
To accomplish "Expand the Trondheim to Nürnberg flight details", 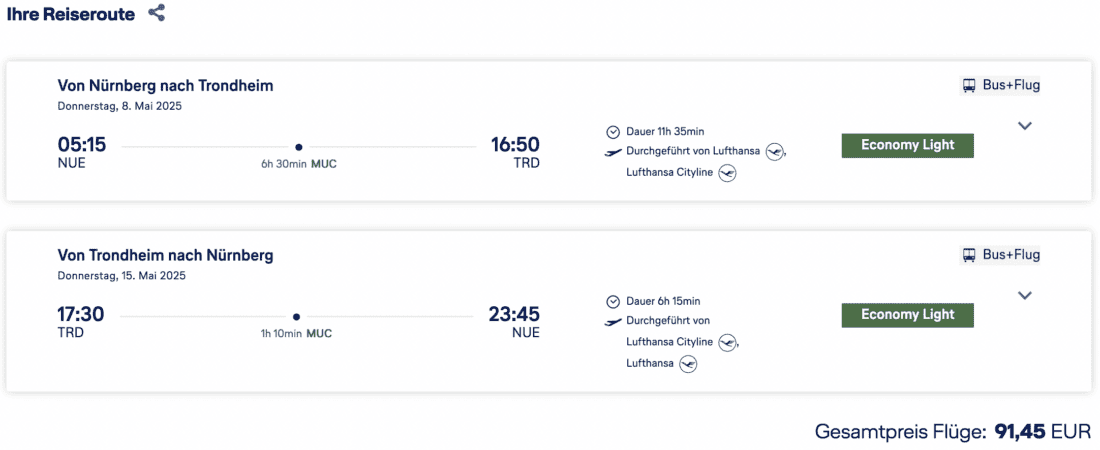I will (1024, 296).
